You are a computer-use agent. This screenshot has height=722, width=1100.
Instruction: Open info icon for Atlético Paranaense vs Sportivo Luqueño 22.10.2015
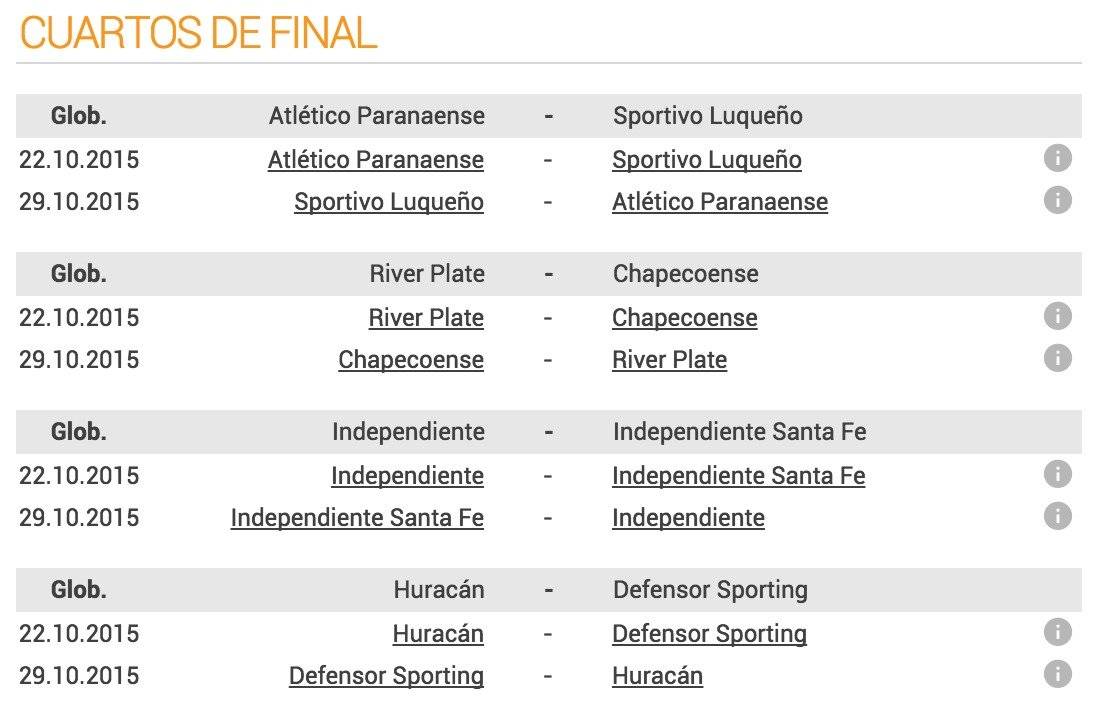(x=1057, y=158)
